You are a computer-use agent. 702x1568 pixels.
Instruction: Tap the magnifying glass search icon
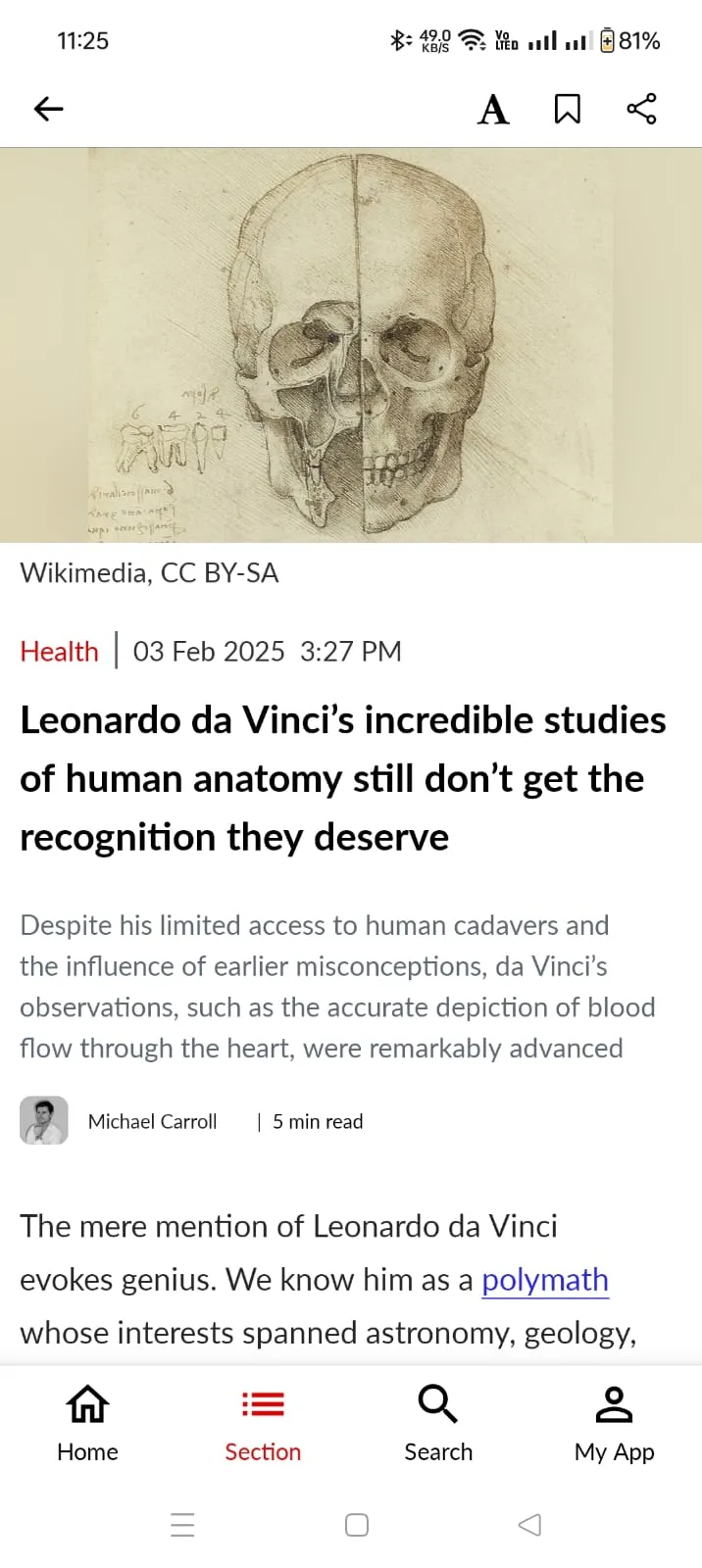[x=438, y=1403]
